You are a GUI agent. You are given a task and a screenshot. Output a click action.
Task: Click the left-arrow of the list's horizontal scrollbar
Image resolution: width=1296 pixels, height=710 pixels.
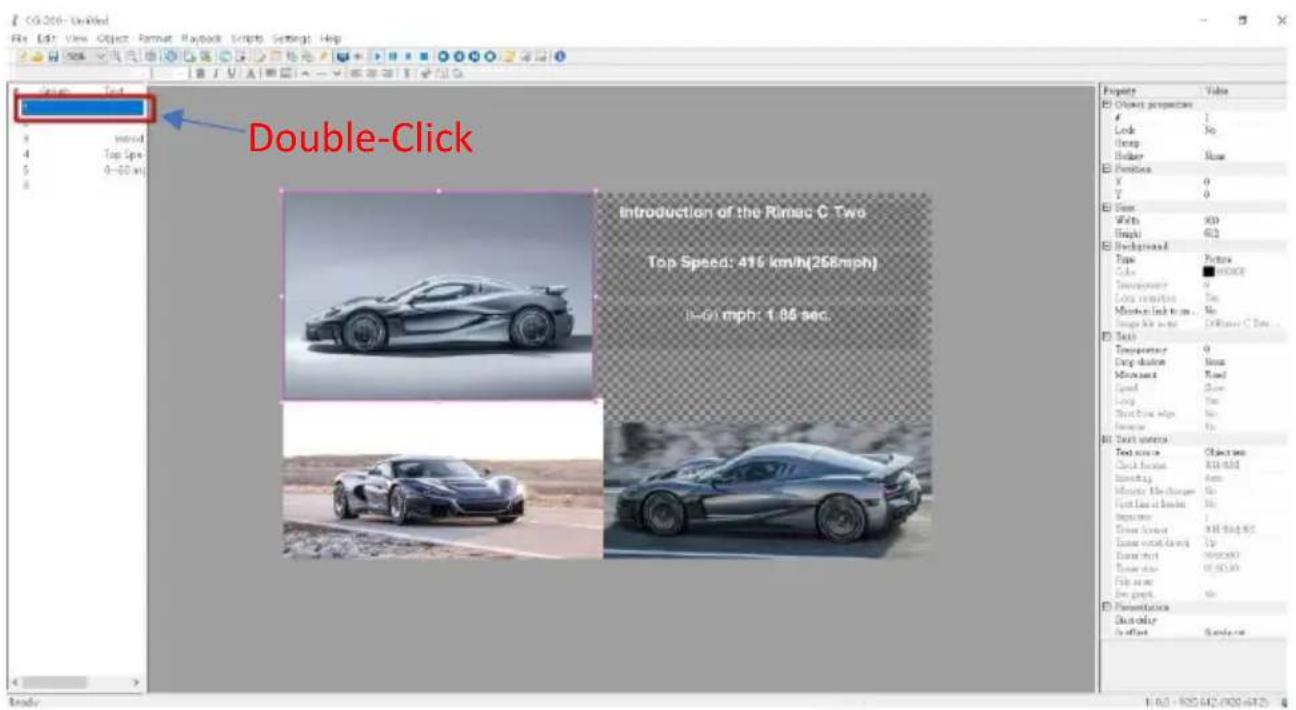[16, 682]
